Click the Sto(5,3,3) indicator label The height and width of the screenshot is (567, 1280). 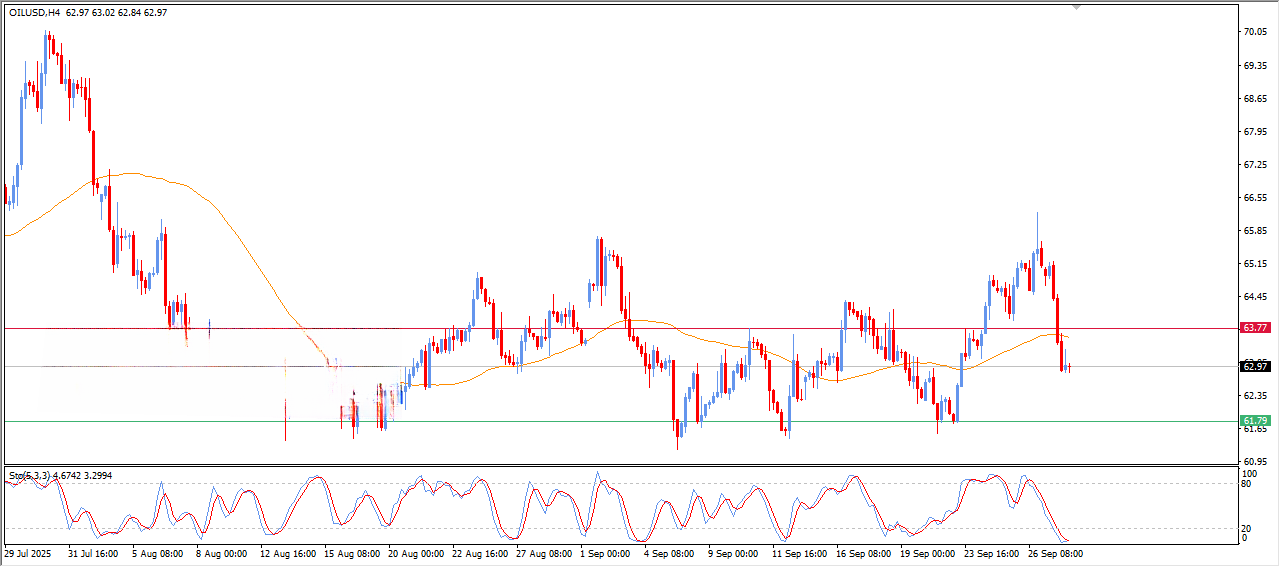pos(29,472)
